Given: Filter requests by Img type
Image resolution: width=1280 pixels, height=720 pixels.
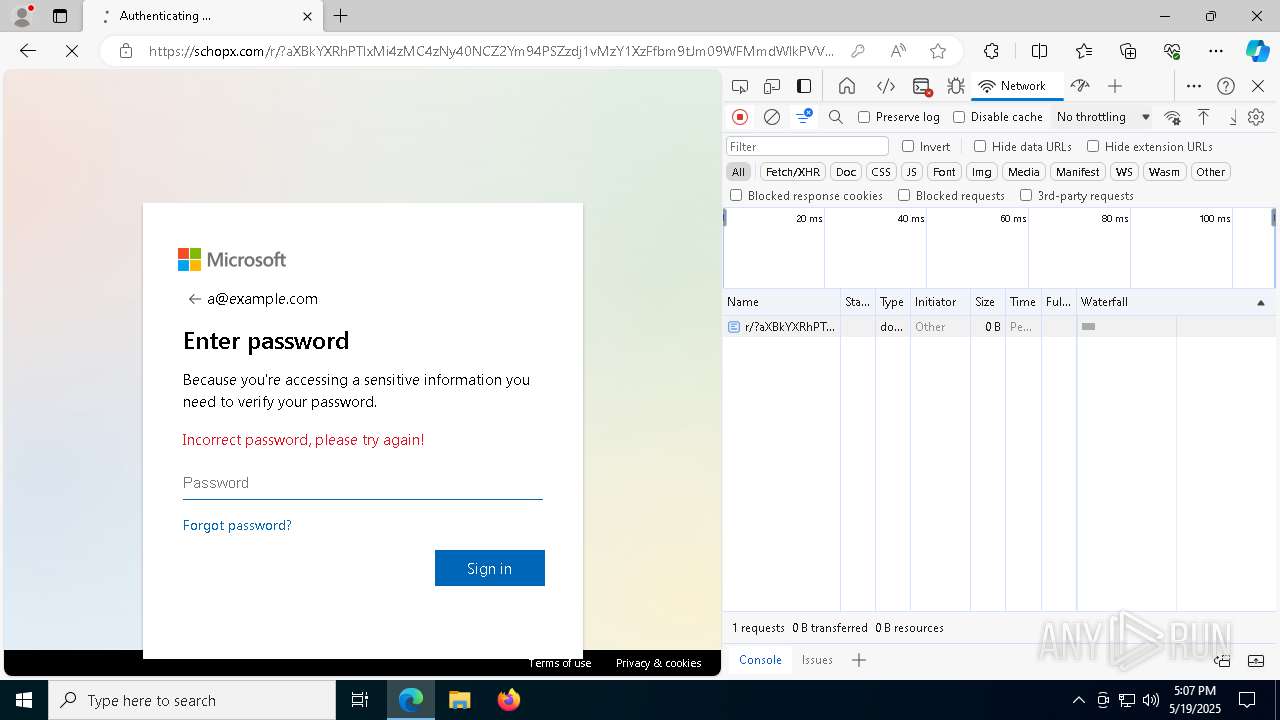Looking at the screenshot, I should 982,172.
